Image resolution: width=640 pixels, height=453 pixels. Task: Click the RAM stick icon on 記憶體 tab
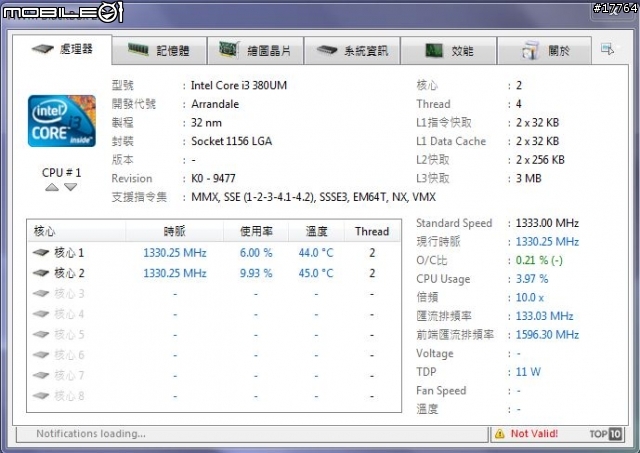point(138,50)
